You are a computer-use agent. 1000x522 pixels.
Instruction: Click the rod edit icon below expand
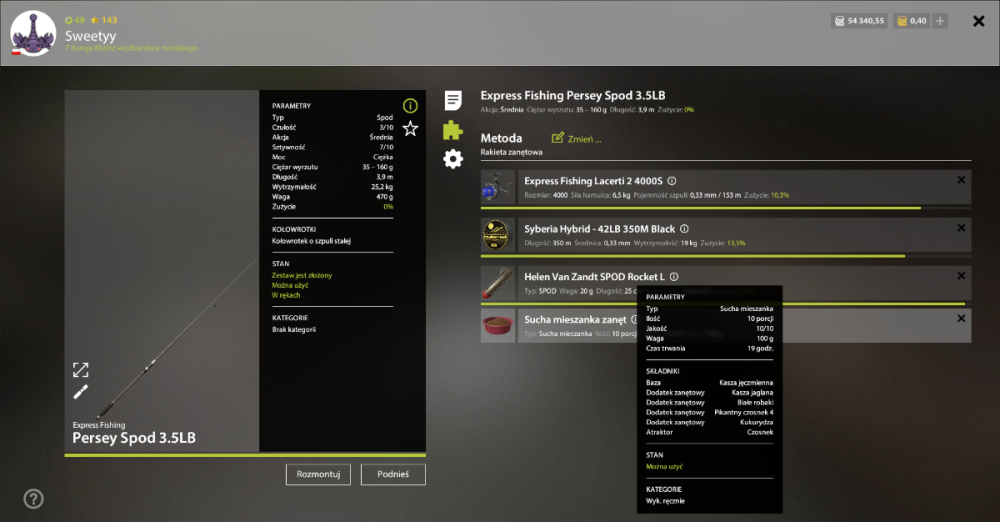click(x=80, y=392)
